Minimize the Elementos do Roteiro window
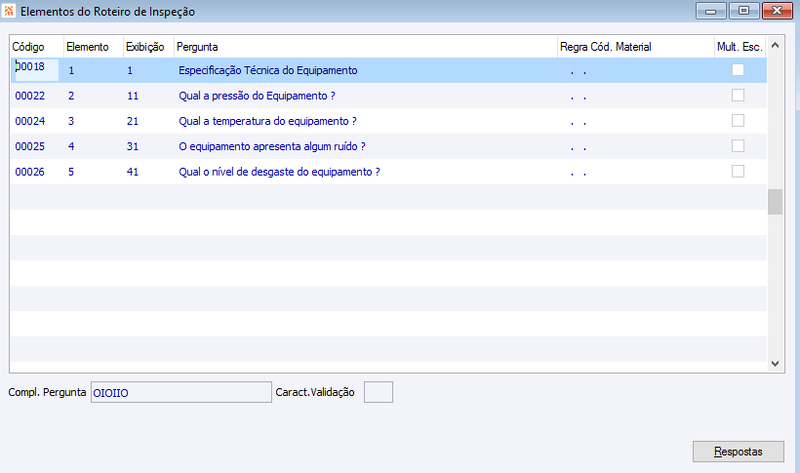This screenshot has height=473, width=800. pyautogui.click(x=711, y=11)
